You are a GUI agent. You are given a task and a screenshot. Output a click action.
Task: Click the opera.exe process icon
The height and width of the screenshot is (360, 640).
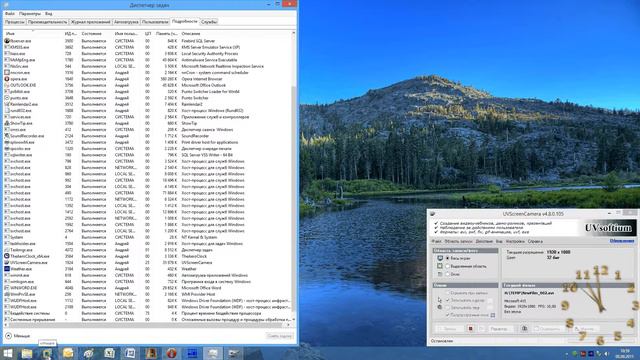click(x=7, y=79)
